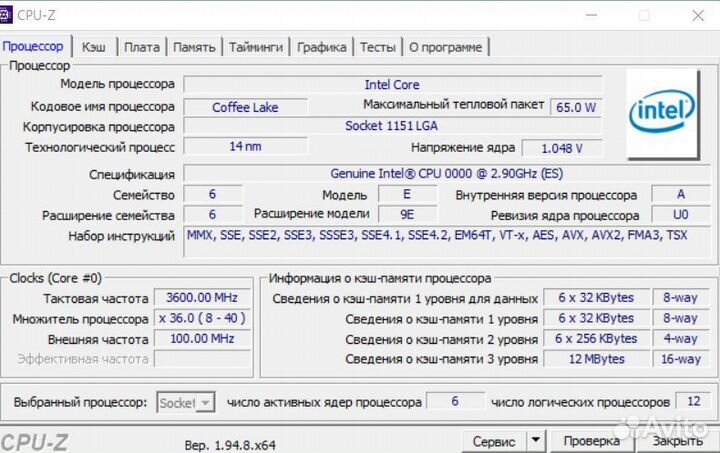Click the Coffee Lake code name value

(x=245, y=107)
